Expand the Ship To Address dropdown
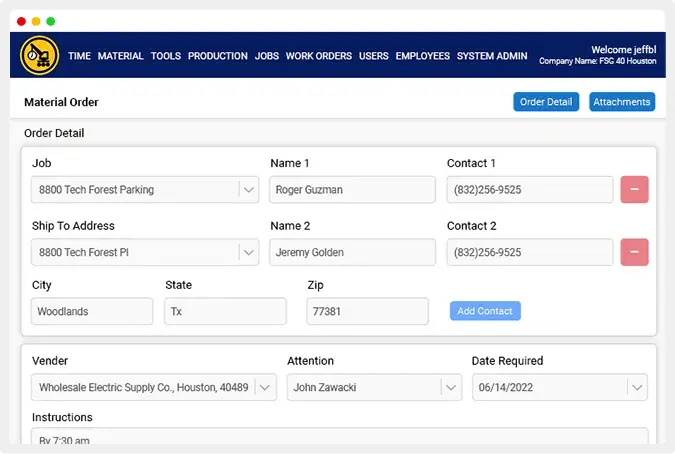This screenshot has width=675, height=454. pyautogui.click(x=248, y=253)
